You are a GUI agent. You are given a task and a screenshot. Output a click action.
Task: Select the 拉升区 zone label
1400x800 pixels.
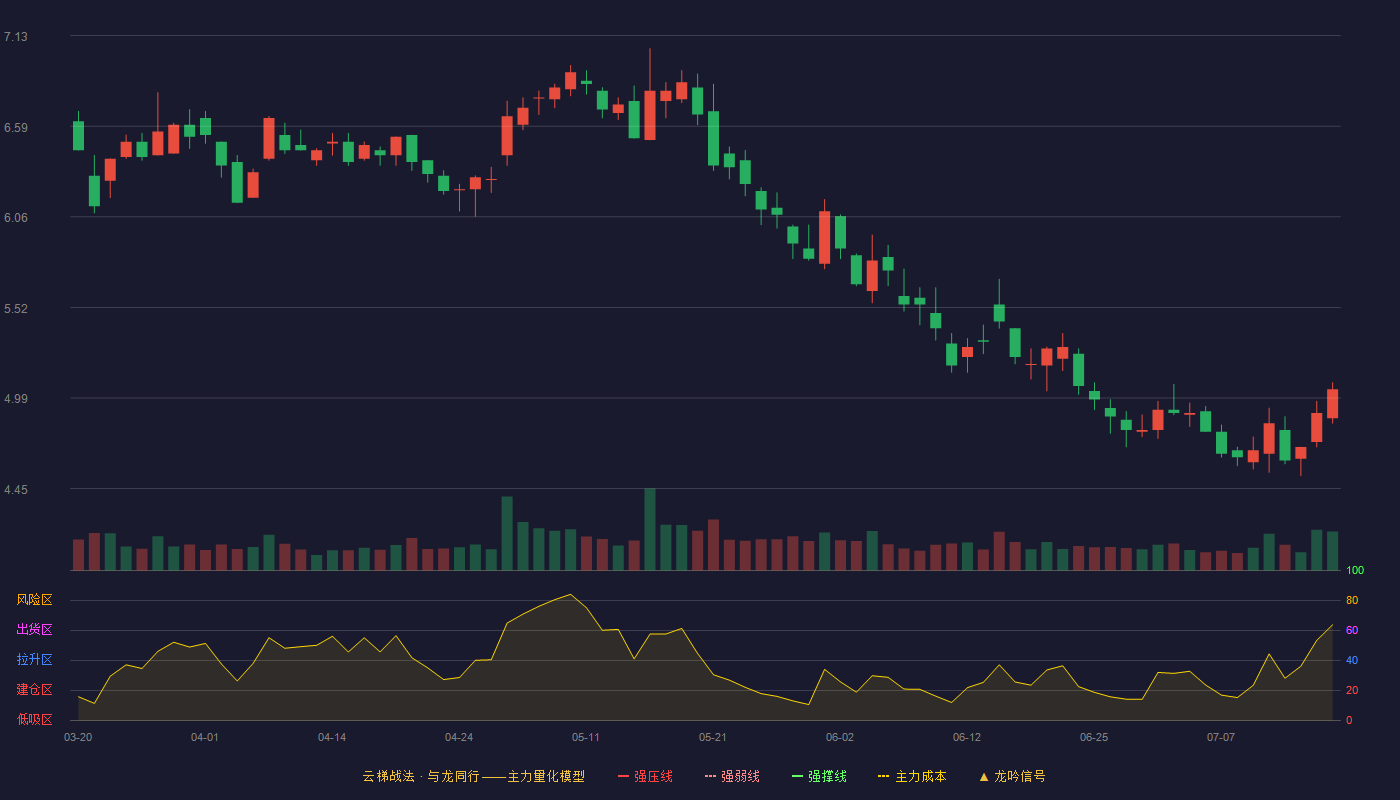[34, 660]
